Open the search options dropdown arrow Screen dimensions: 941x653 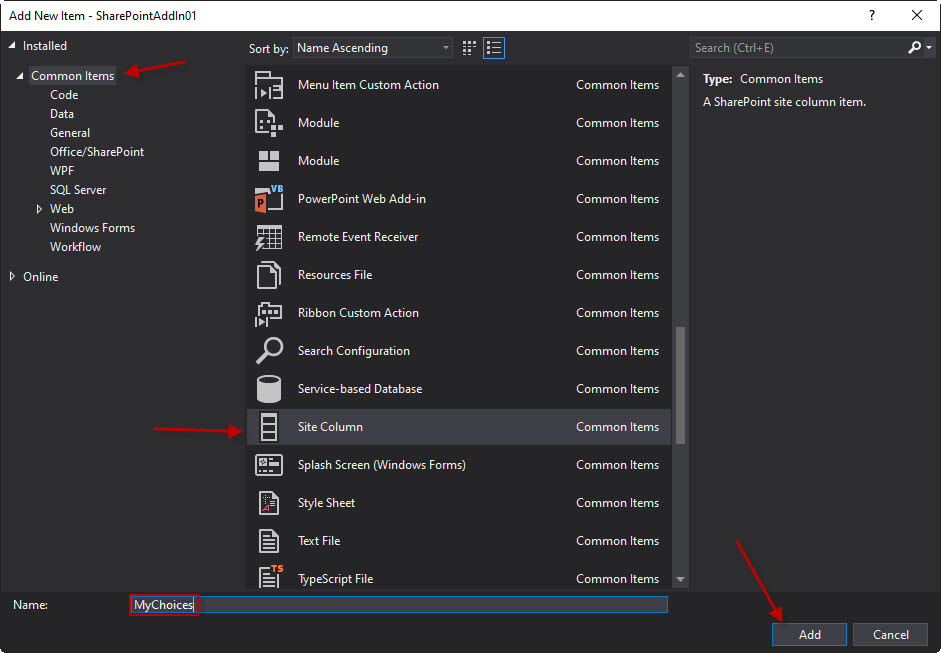coord(929,47)
